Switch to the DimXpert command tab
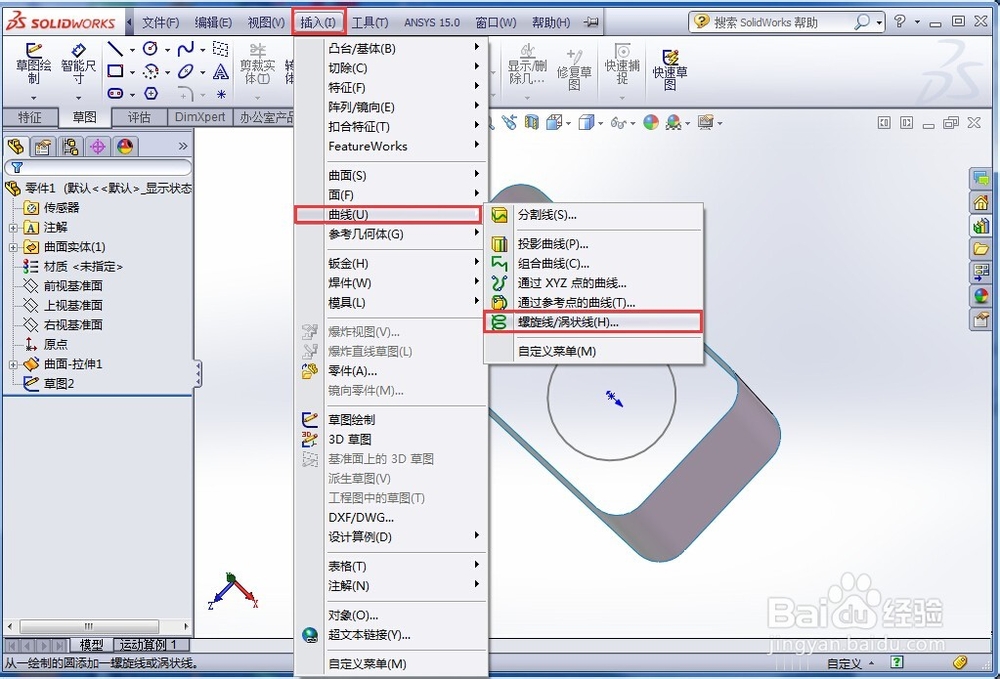 [200, 117]
